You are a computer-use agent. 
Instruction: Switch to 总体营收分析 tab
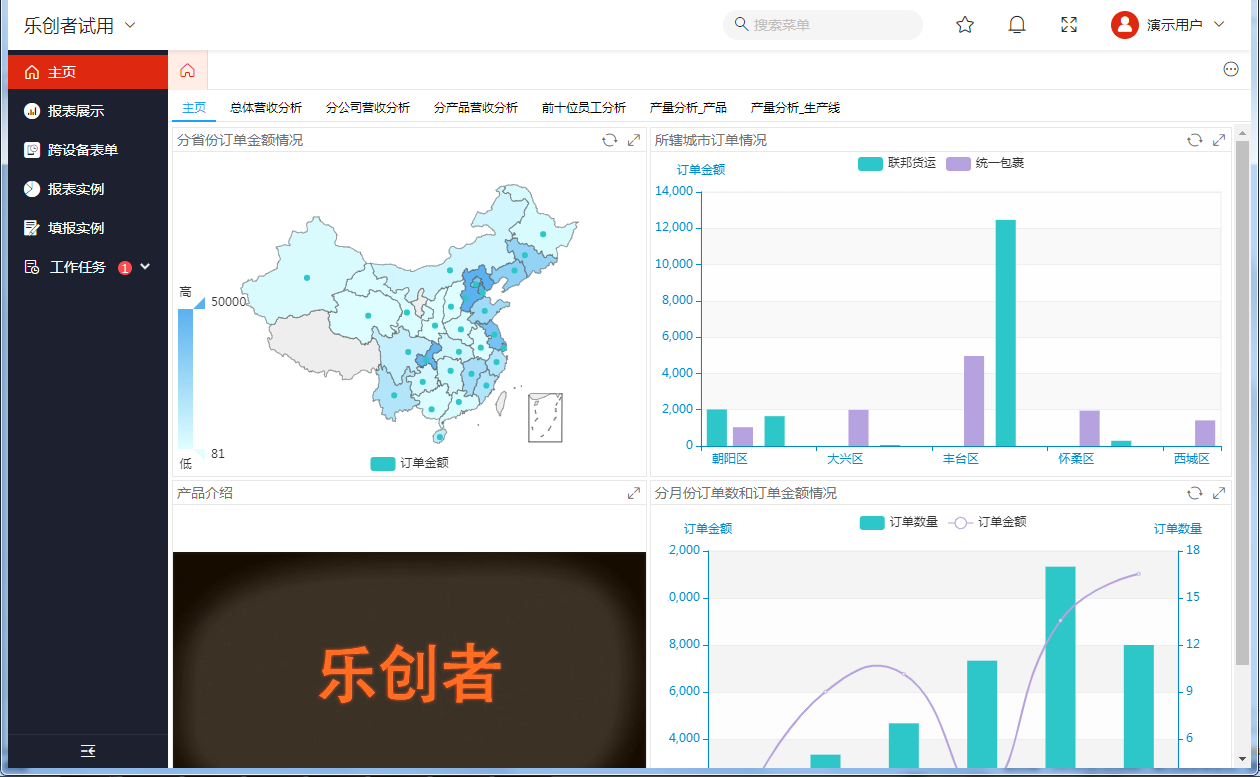tap(266, 108)
